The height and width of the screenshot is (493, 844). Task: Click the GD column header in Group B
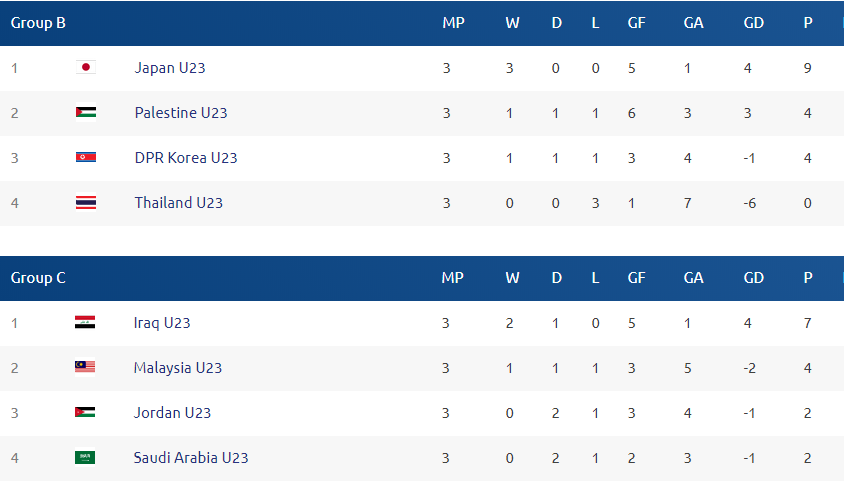pos(754,23)
